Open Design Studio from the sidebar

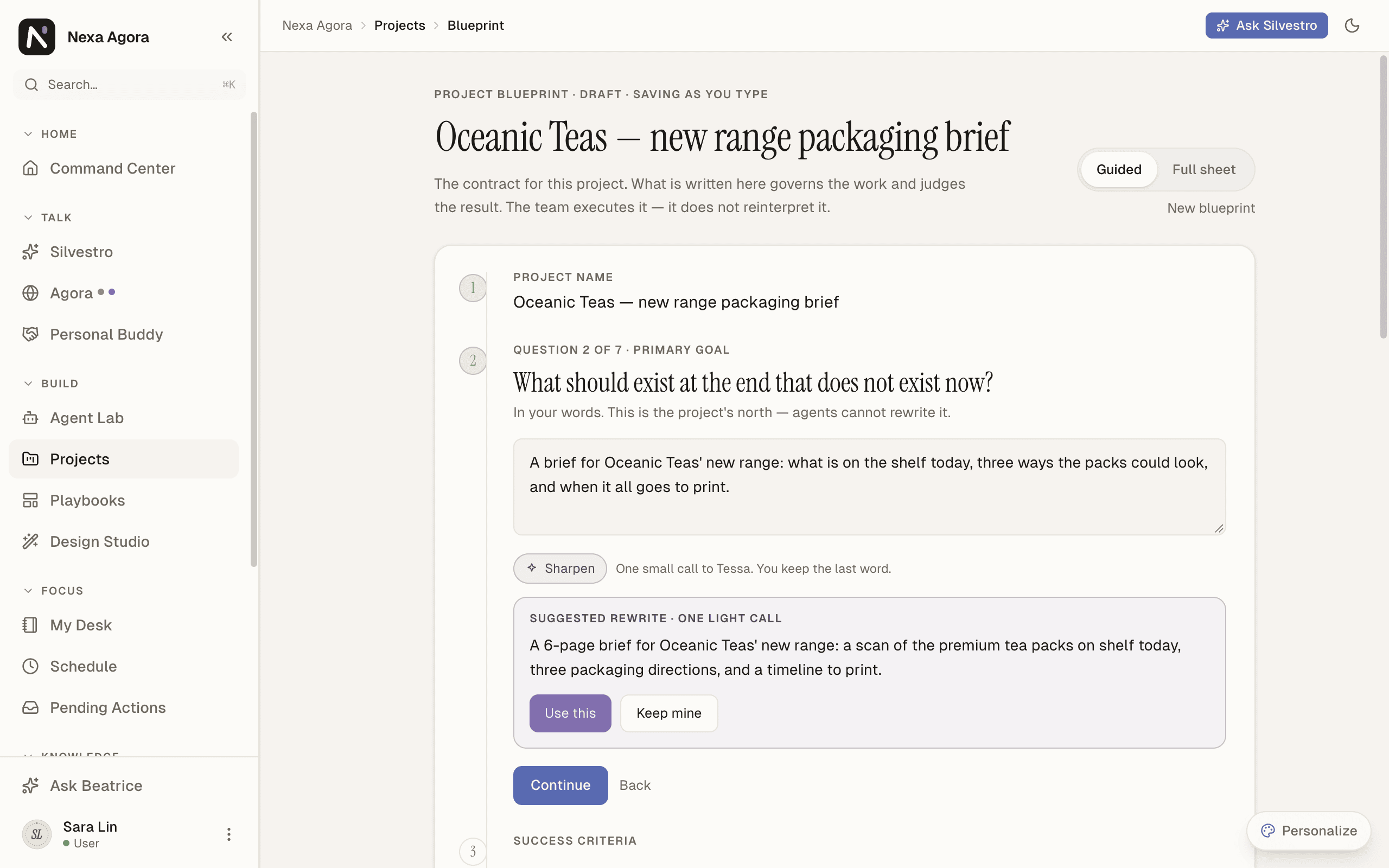[123, 541]
